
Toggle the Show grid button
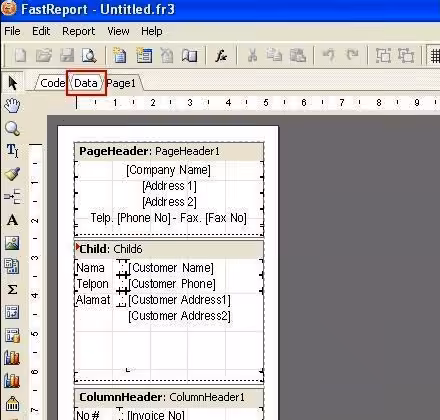434,56
